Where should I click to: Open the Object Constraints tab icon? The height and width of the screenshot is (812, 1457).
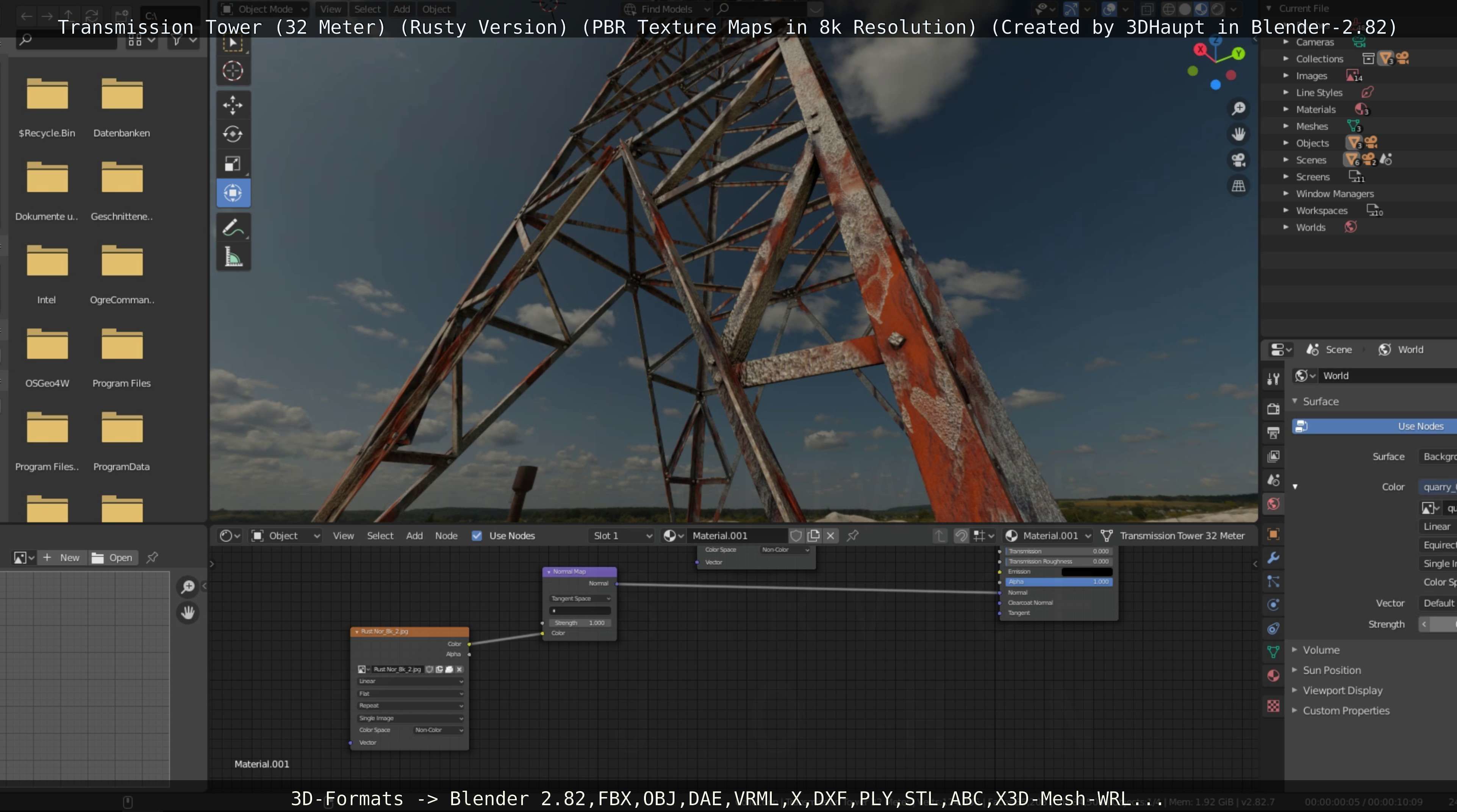coord(1273,628)
